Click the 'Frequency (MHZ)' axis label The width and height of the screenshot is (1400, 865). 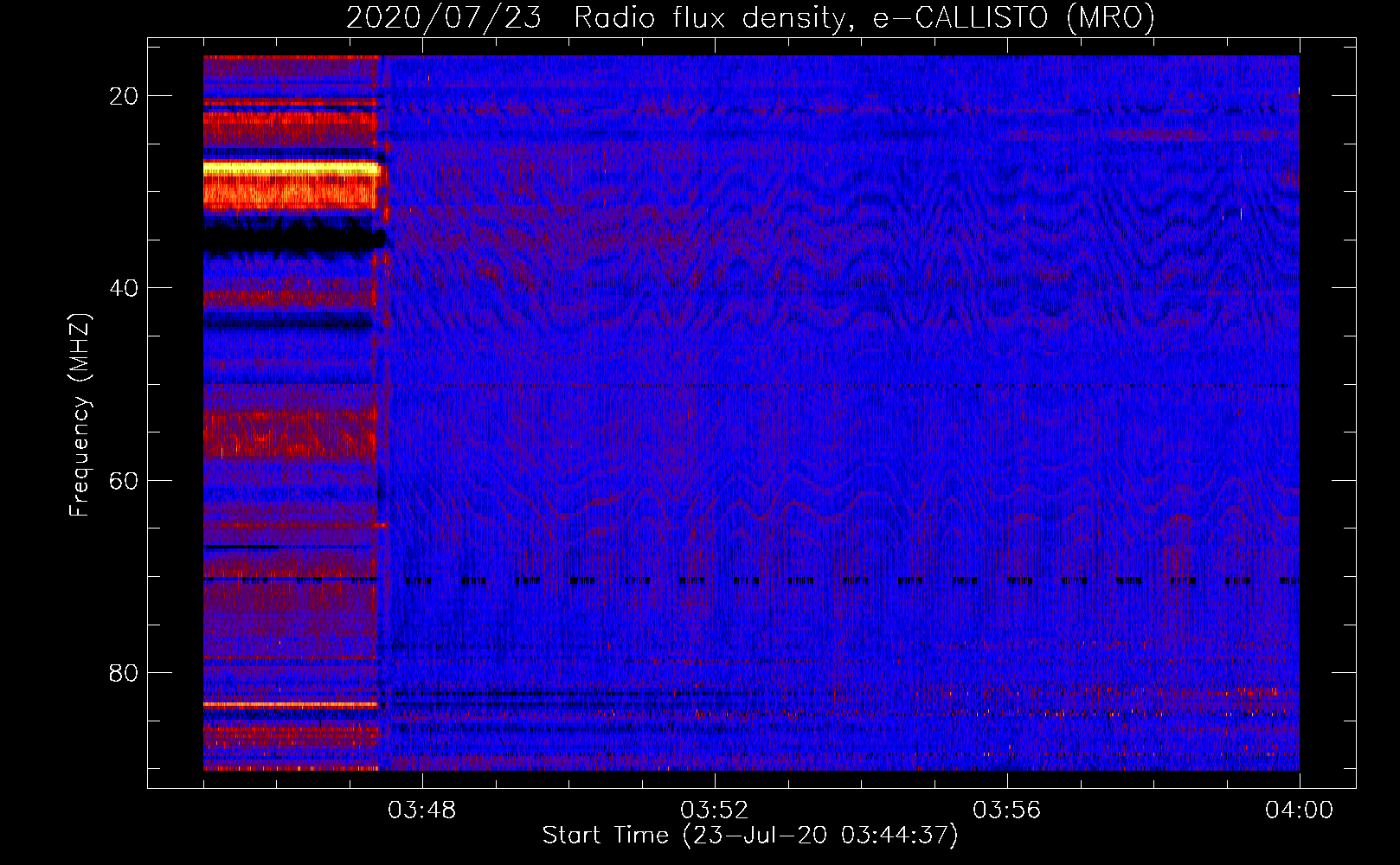click(x=80, y=415)
